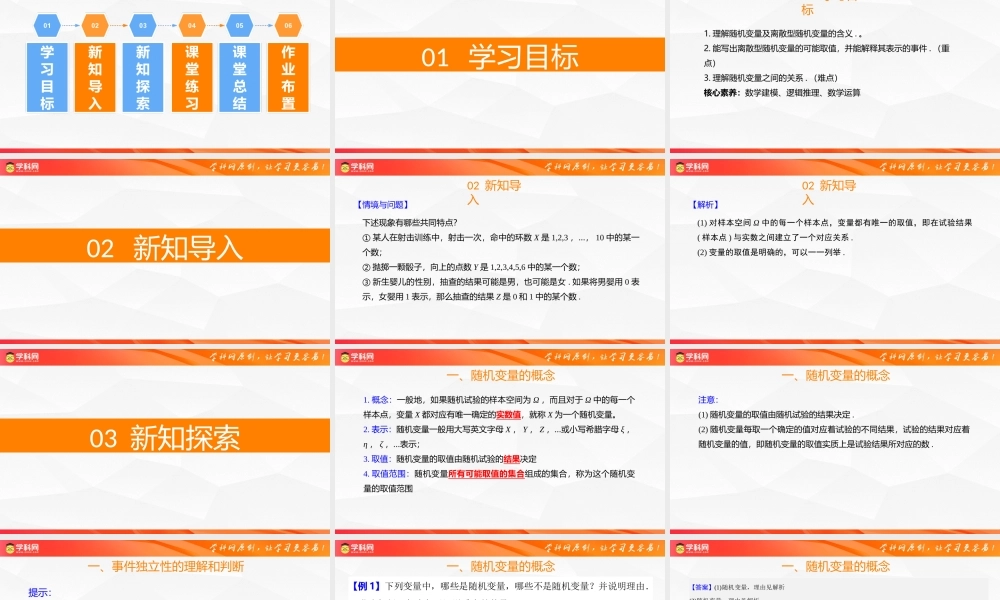1000x600 pixels.
Task: Click the 课堂练习 agenda box
Action: [190, 75]
